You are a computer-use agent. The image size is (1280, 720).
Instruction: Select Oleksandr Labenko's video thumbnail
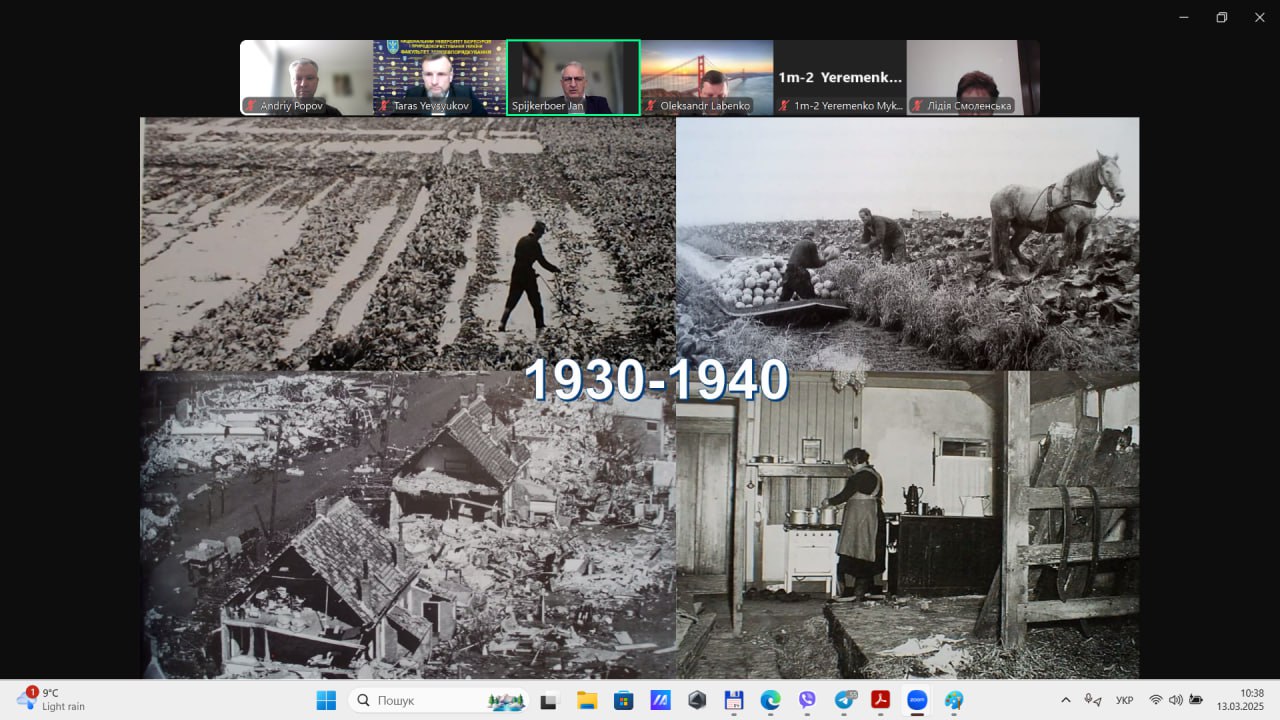pyautogui.click(x=706, y=78)
